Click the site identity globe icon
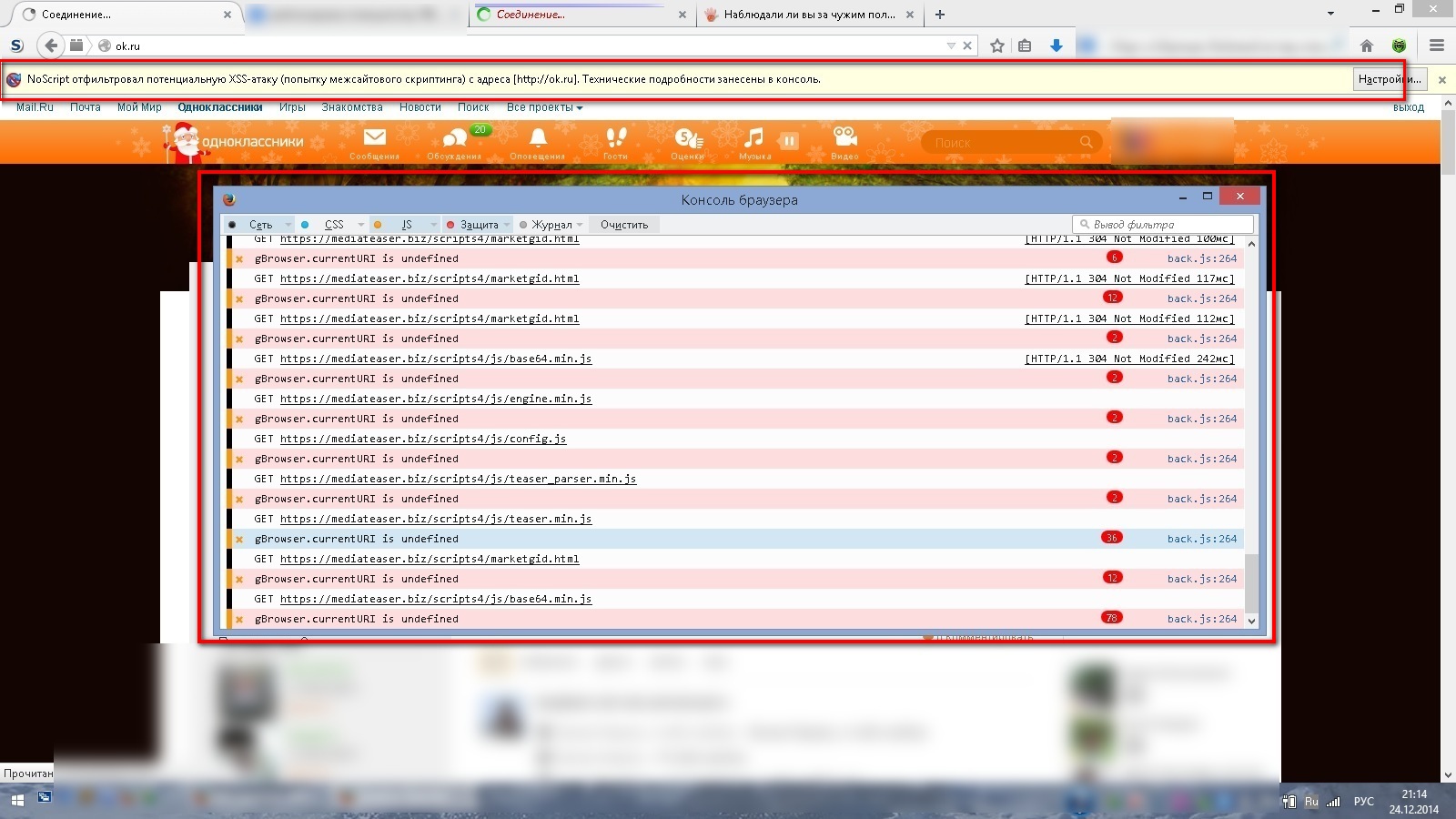1456x819 pixels. (x=105, y=45)
